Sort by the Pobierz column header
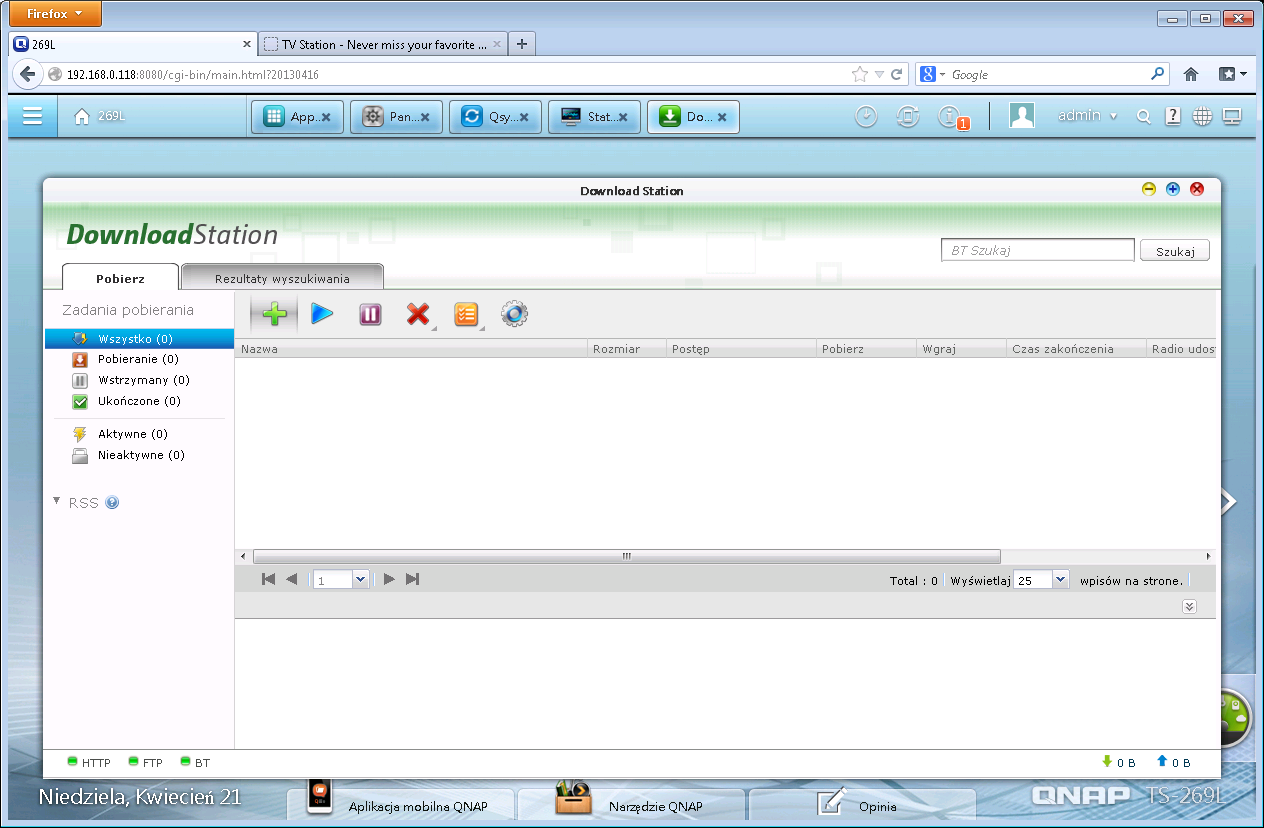The height and width of the screenshot is (828, 1264). tap(866, 349)
